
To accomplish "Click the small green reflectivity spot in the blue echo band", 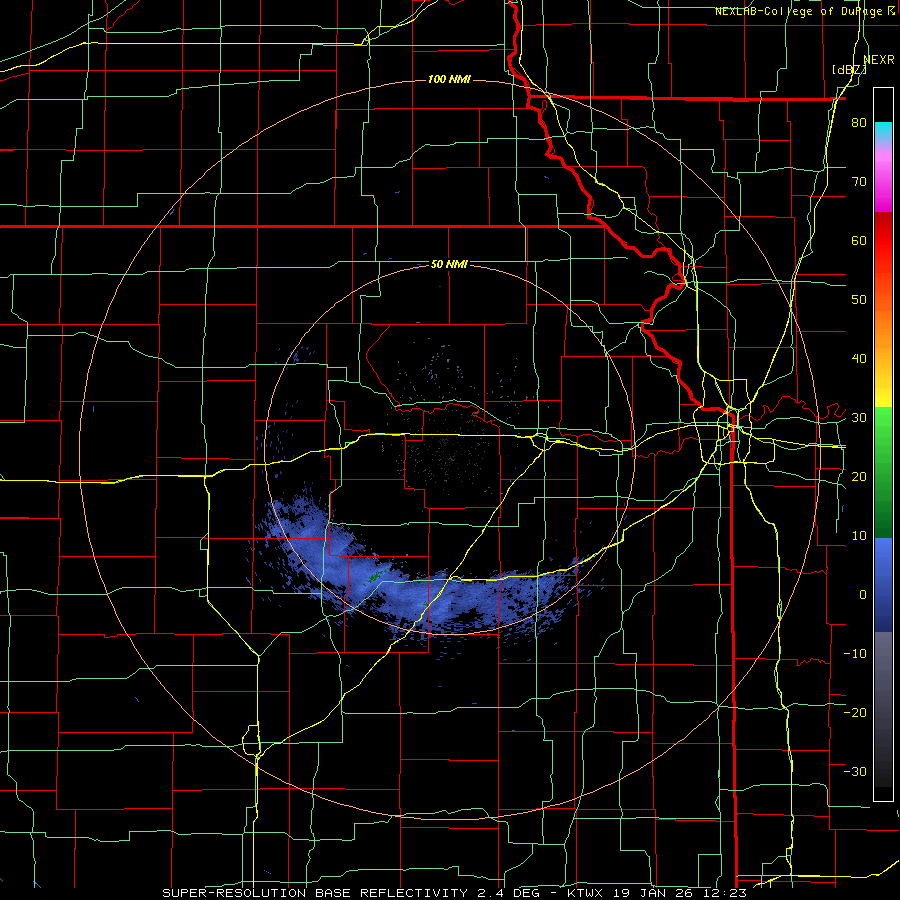I will 374,576.
